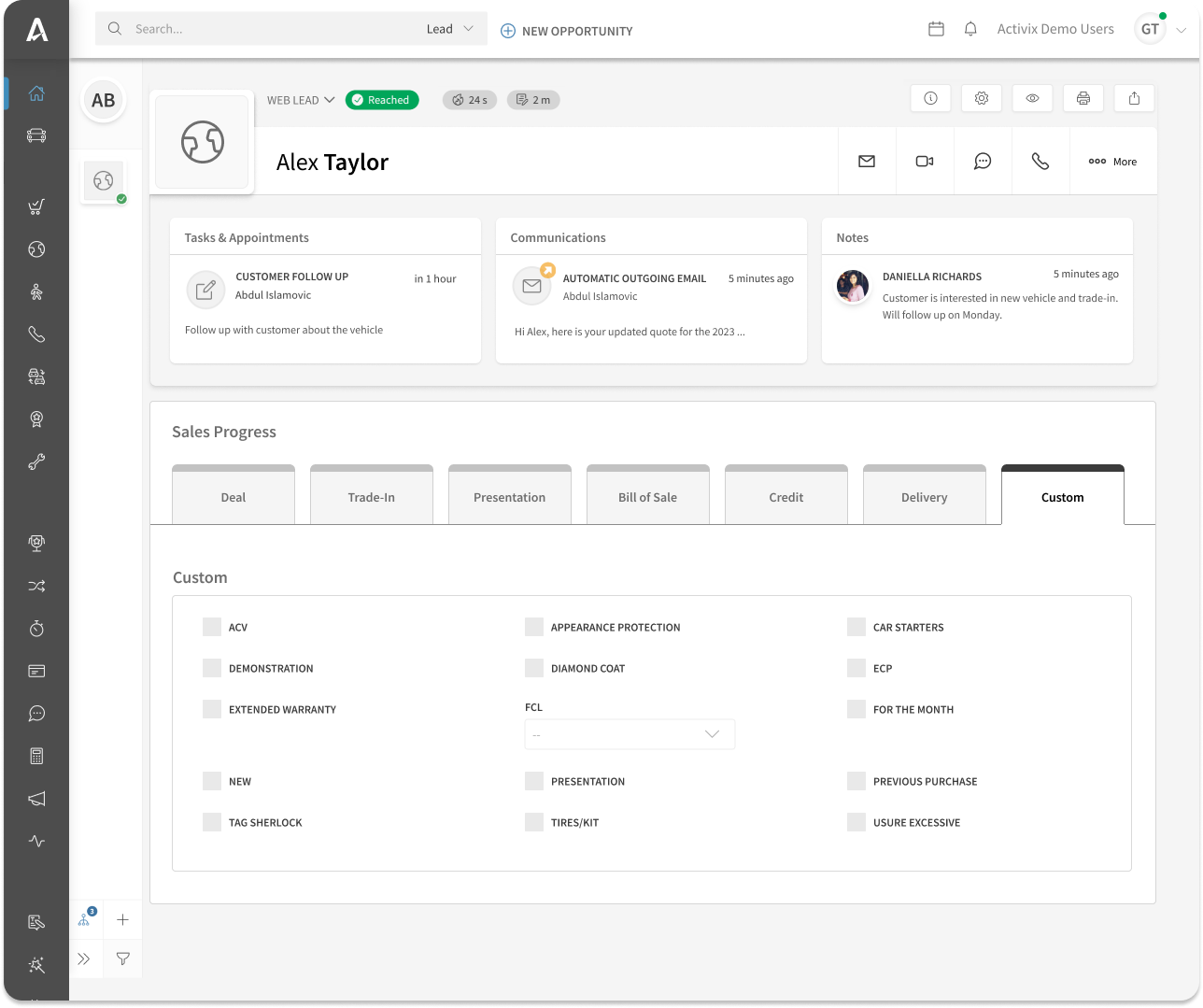Open the calendar icon in top bar
Image resolution: width=1203 pixels, height=1008 pixels.
point(936,29)
